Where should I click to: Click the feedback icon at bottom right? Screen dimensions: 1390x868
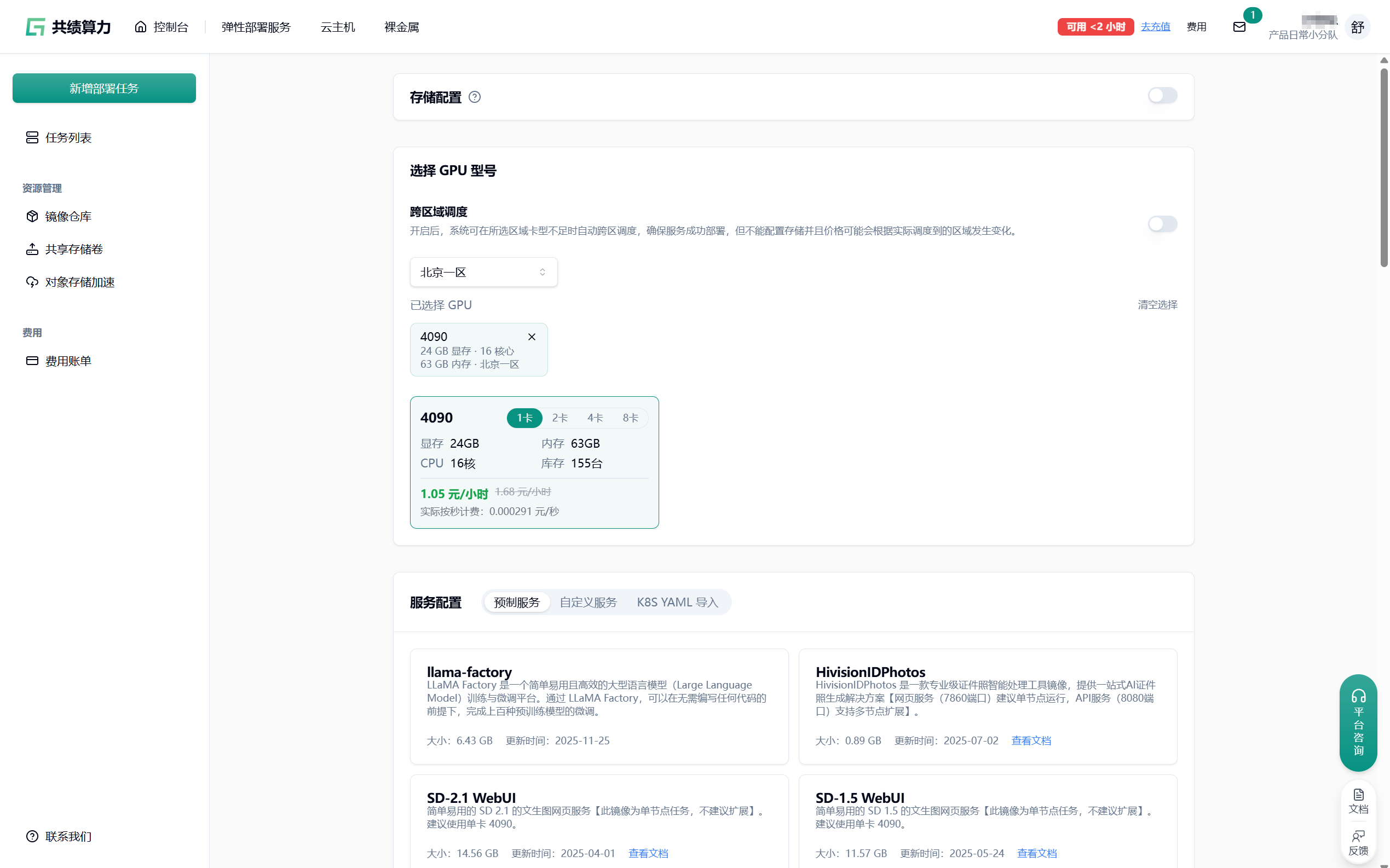(x=1358, y=842)
